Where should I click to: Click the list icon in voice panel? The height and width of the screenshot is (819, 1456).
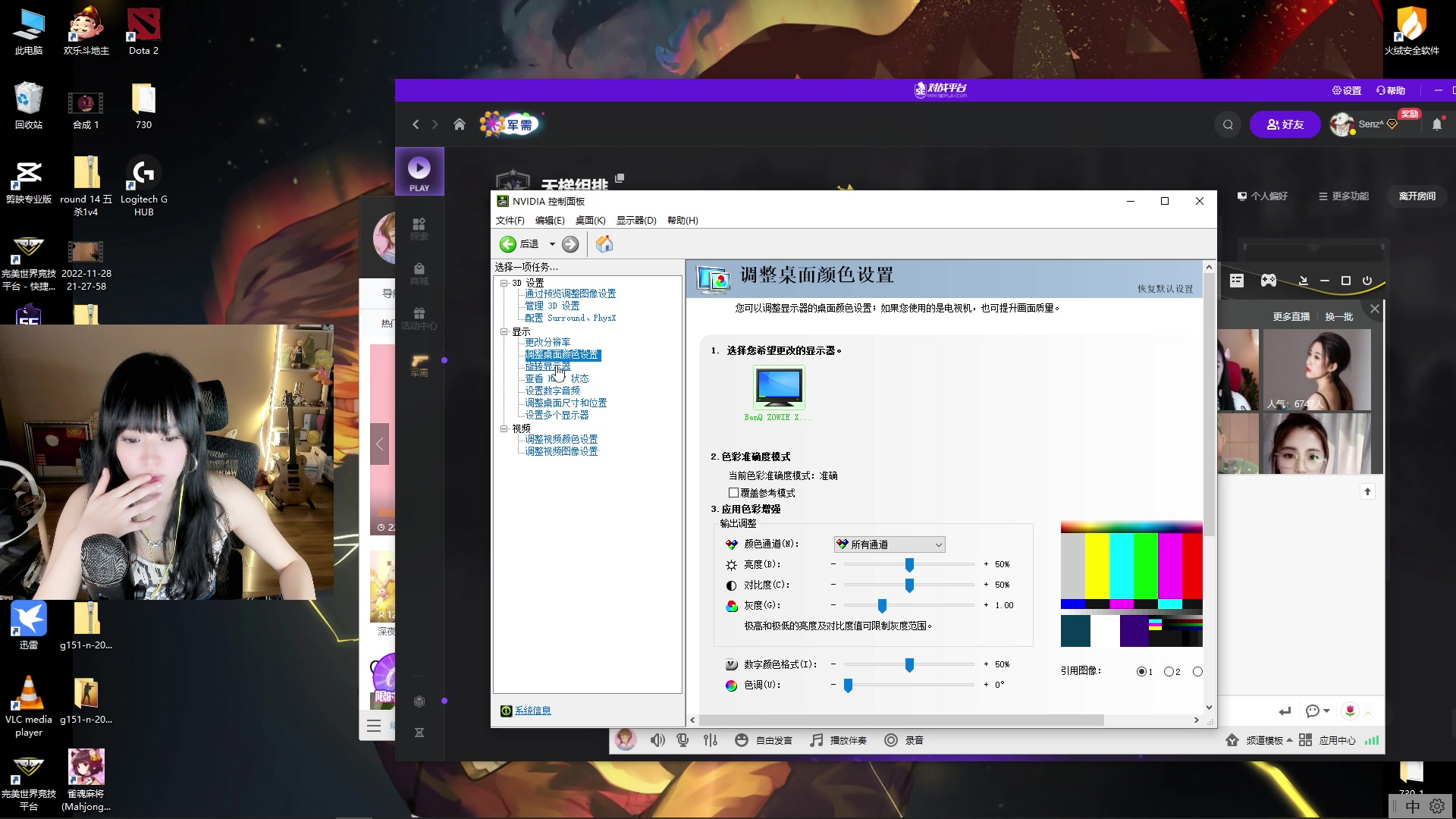pyautogui.click(x=1237, y=281)
